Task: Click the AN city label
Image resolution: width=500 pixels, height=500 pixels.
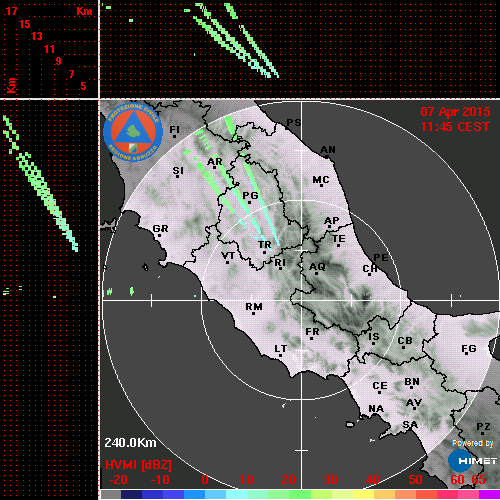Action: 328,150
